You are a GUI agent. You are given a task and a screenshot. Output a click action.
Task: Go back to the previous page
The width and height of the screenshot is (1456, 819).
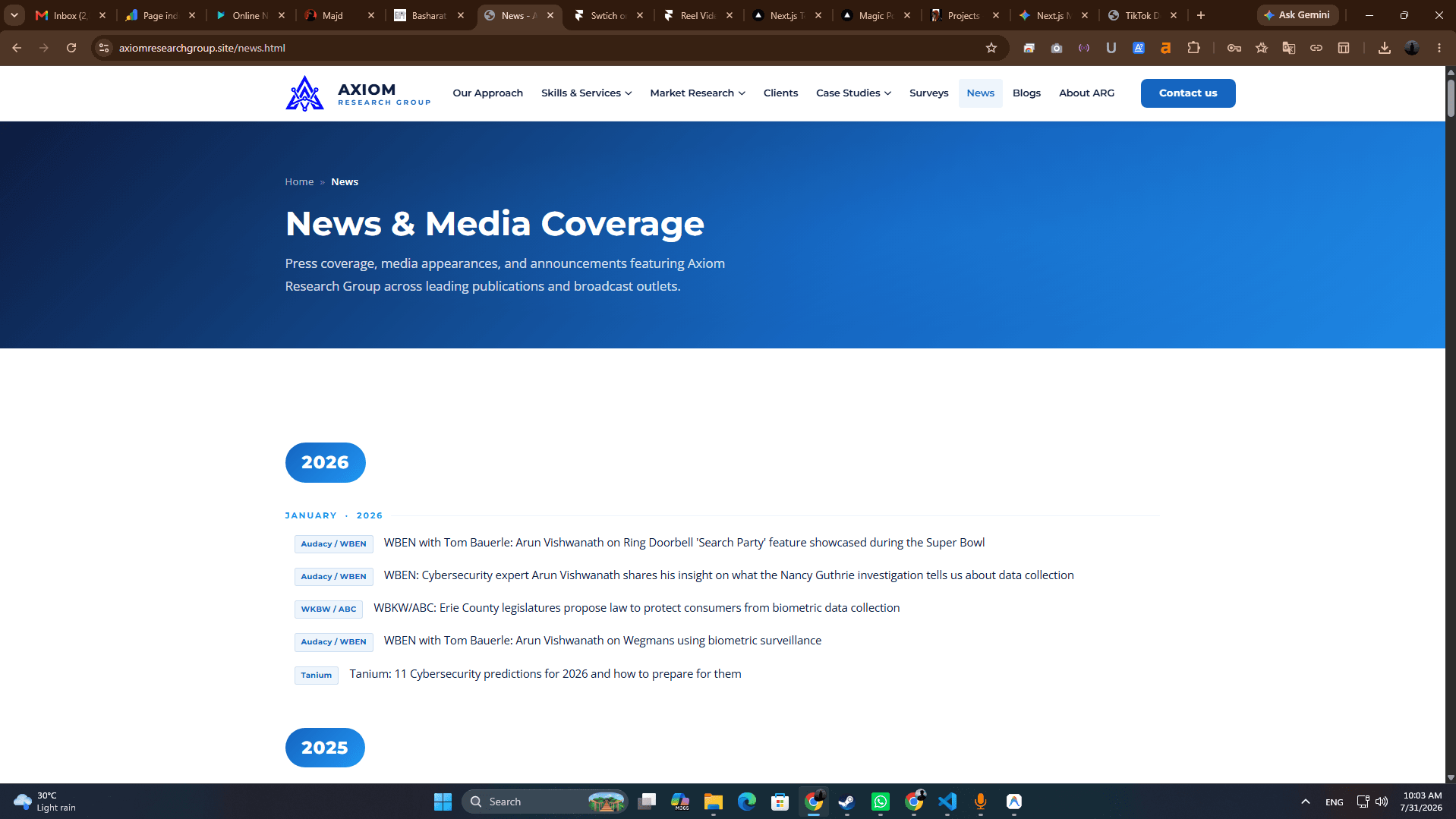[17, 48]
